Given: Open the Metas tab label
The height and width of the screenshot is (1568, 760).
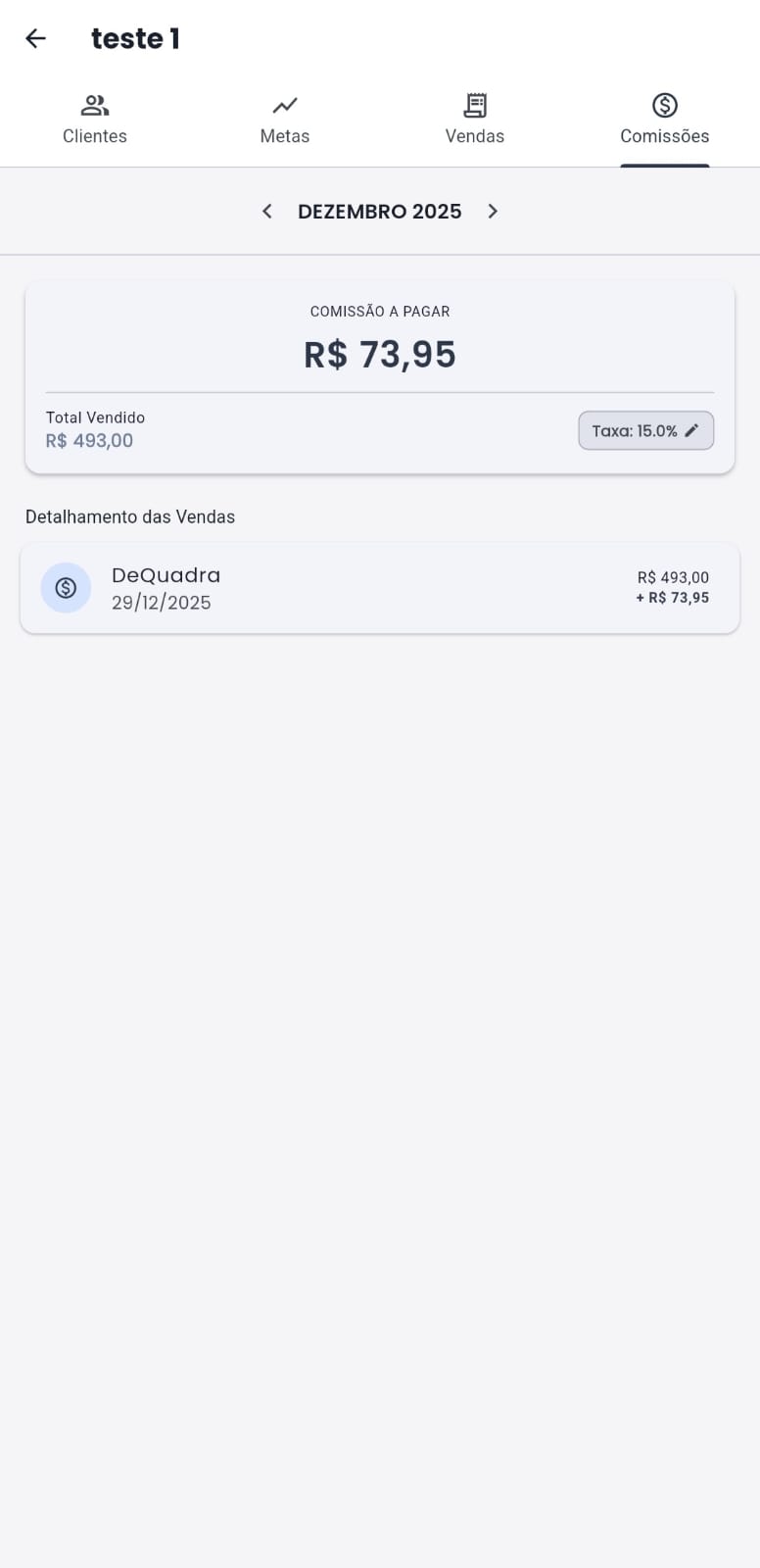Looking at the screenshot, I should click(285, 136).
